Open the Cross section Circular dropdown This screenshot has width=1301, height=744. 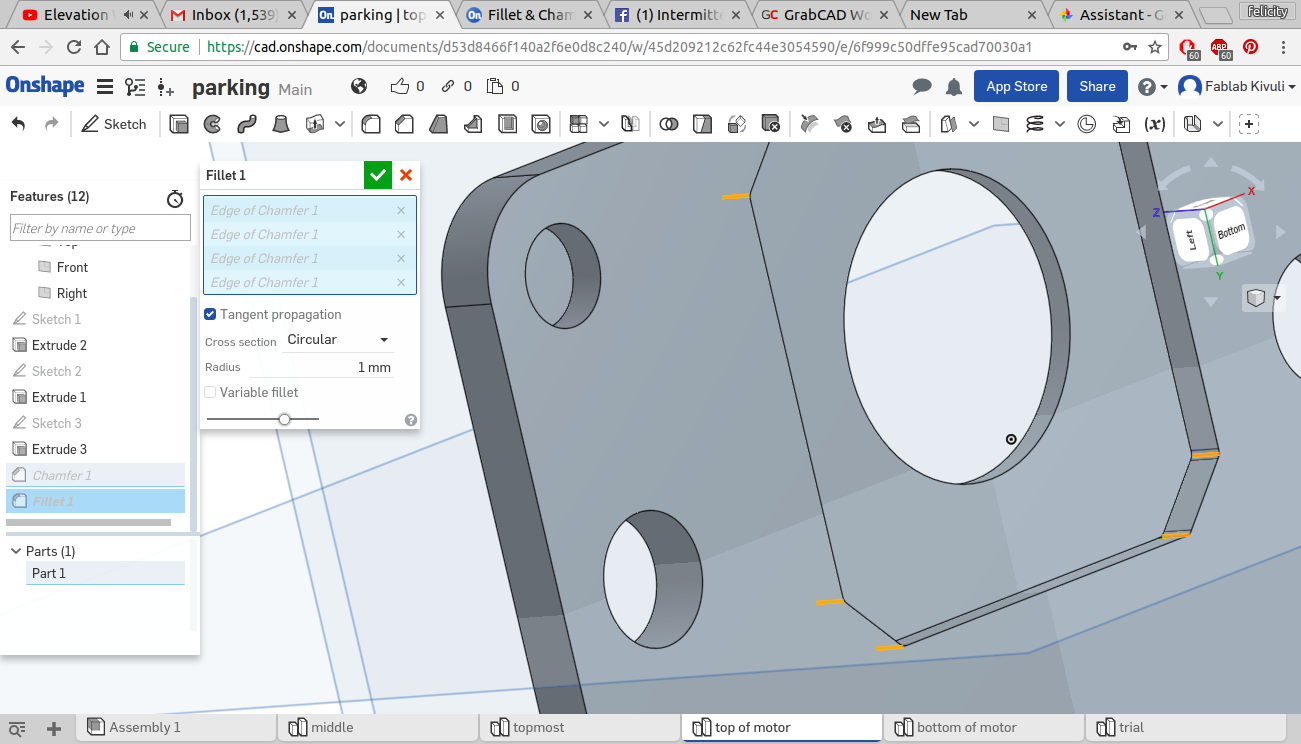337,340
